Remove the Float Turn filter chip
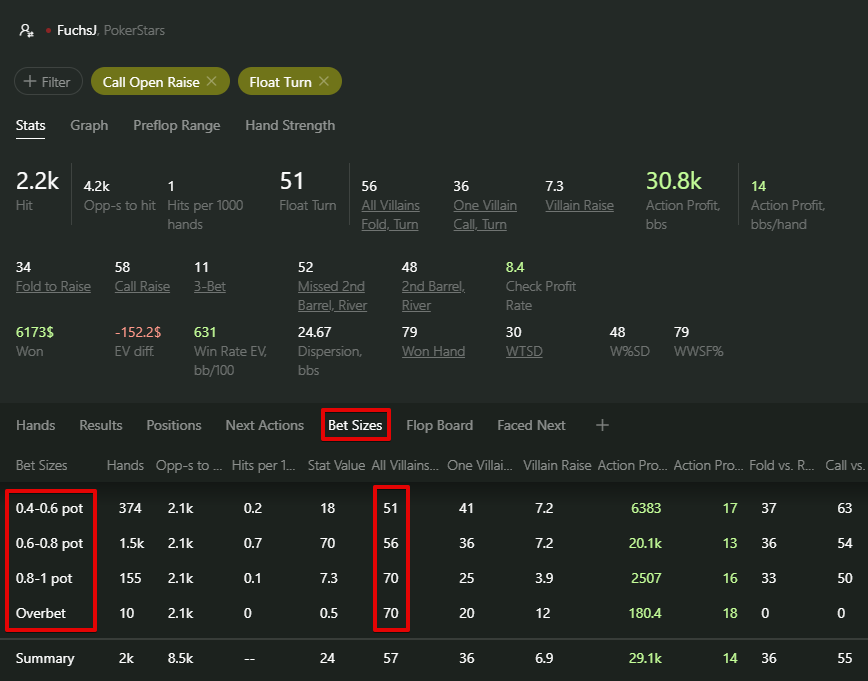Viewport: 868px width, 681px height. 324,82
